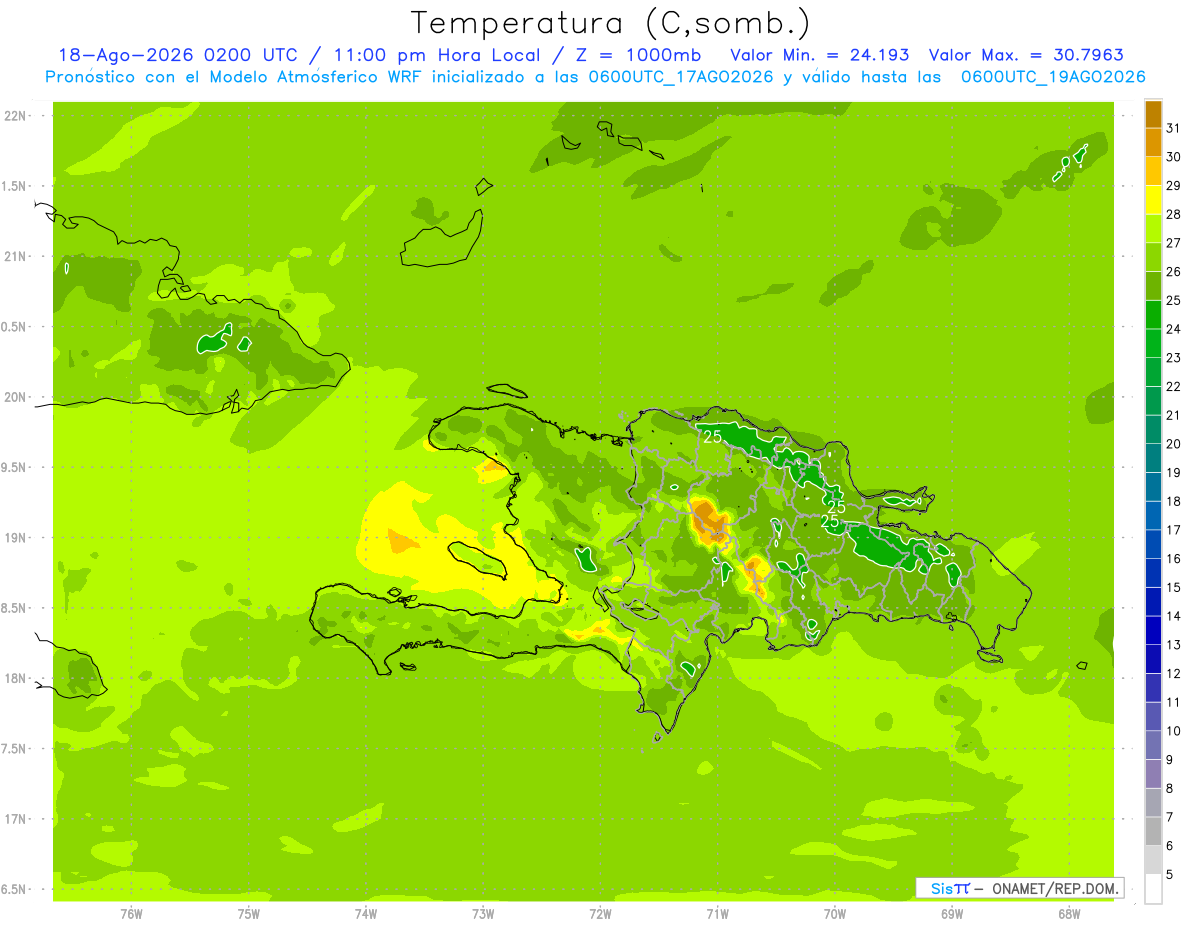The width and height of the screenshot is (1200, 927).
Task: Click longitude axis label '71W'
Action: [x=717, y=914]
